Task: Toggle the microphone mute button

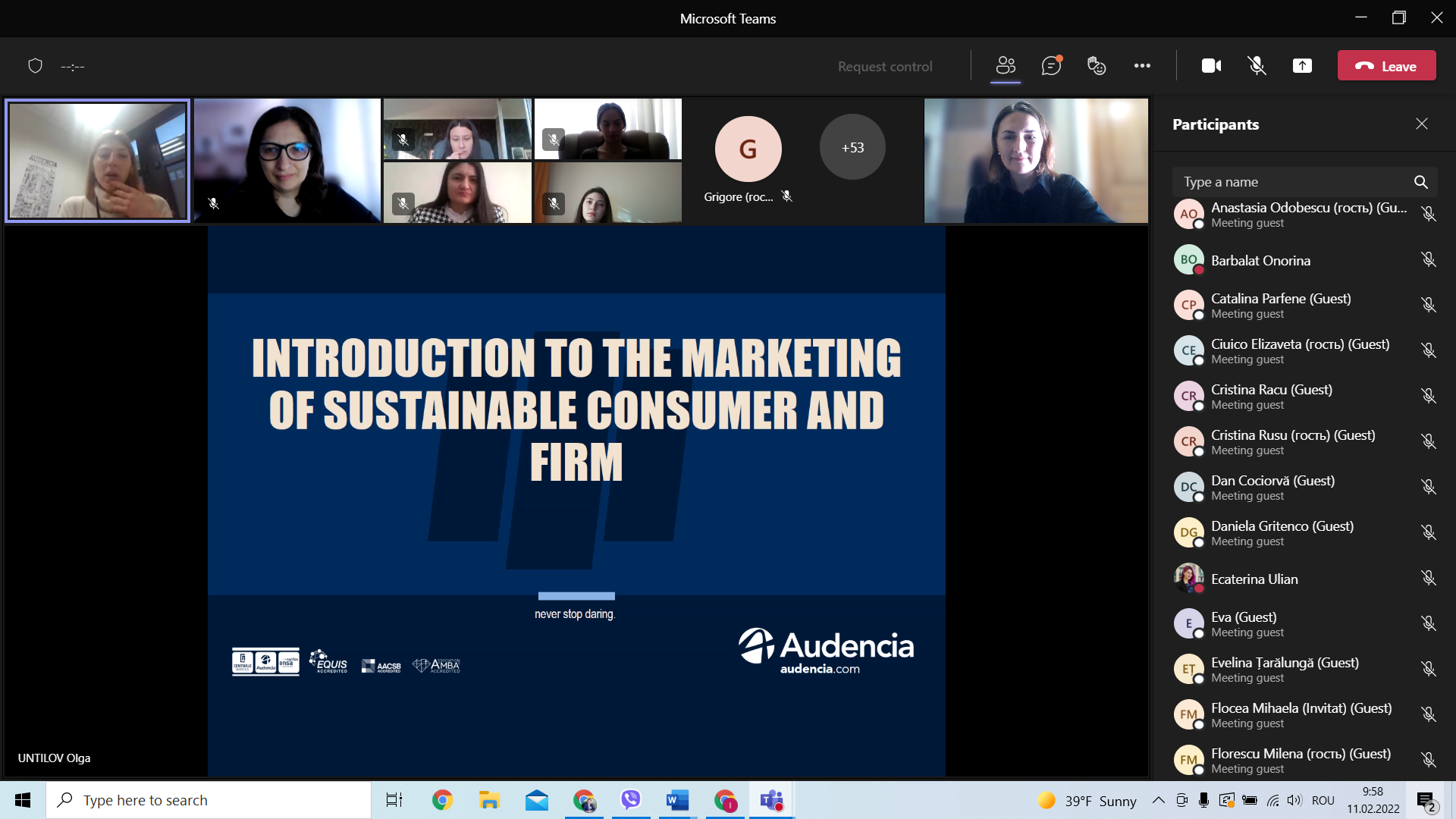Action: click(1257, 66)
